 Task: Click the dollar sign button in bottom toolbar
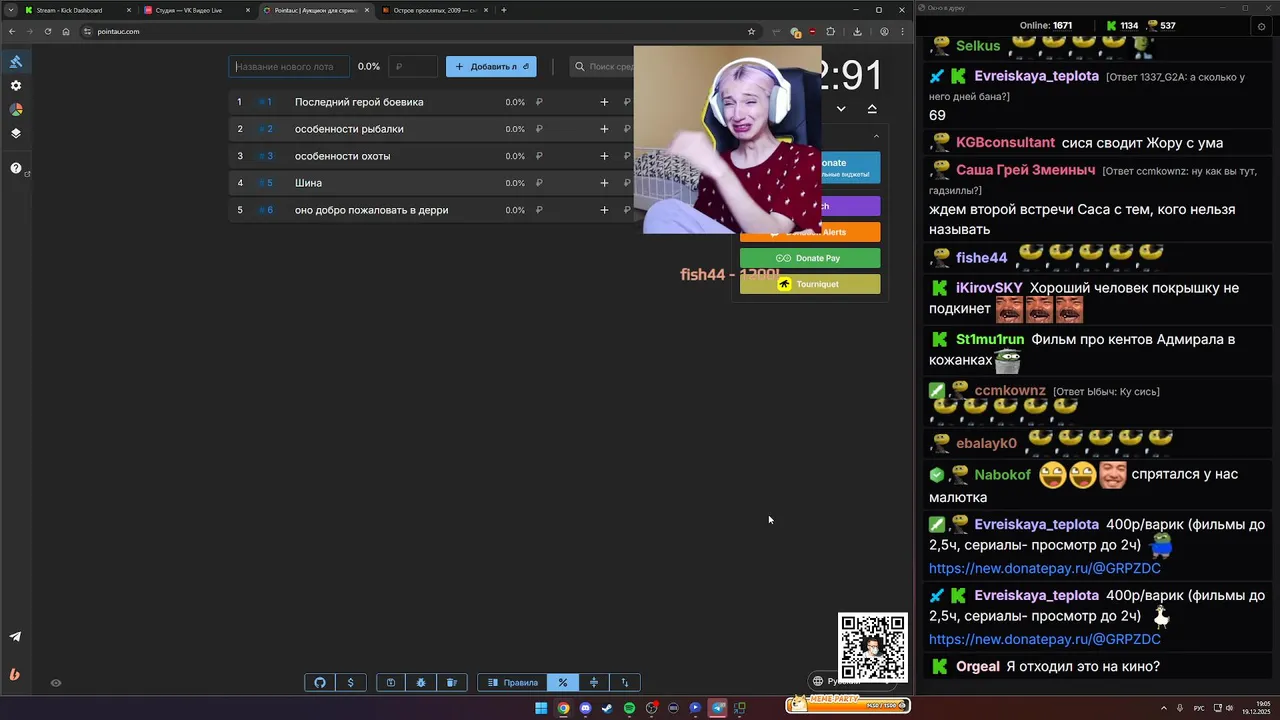tap(350, 682)
